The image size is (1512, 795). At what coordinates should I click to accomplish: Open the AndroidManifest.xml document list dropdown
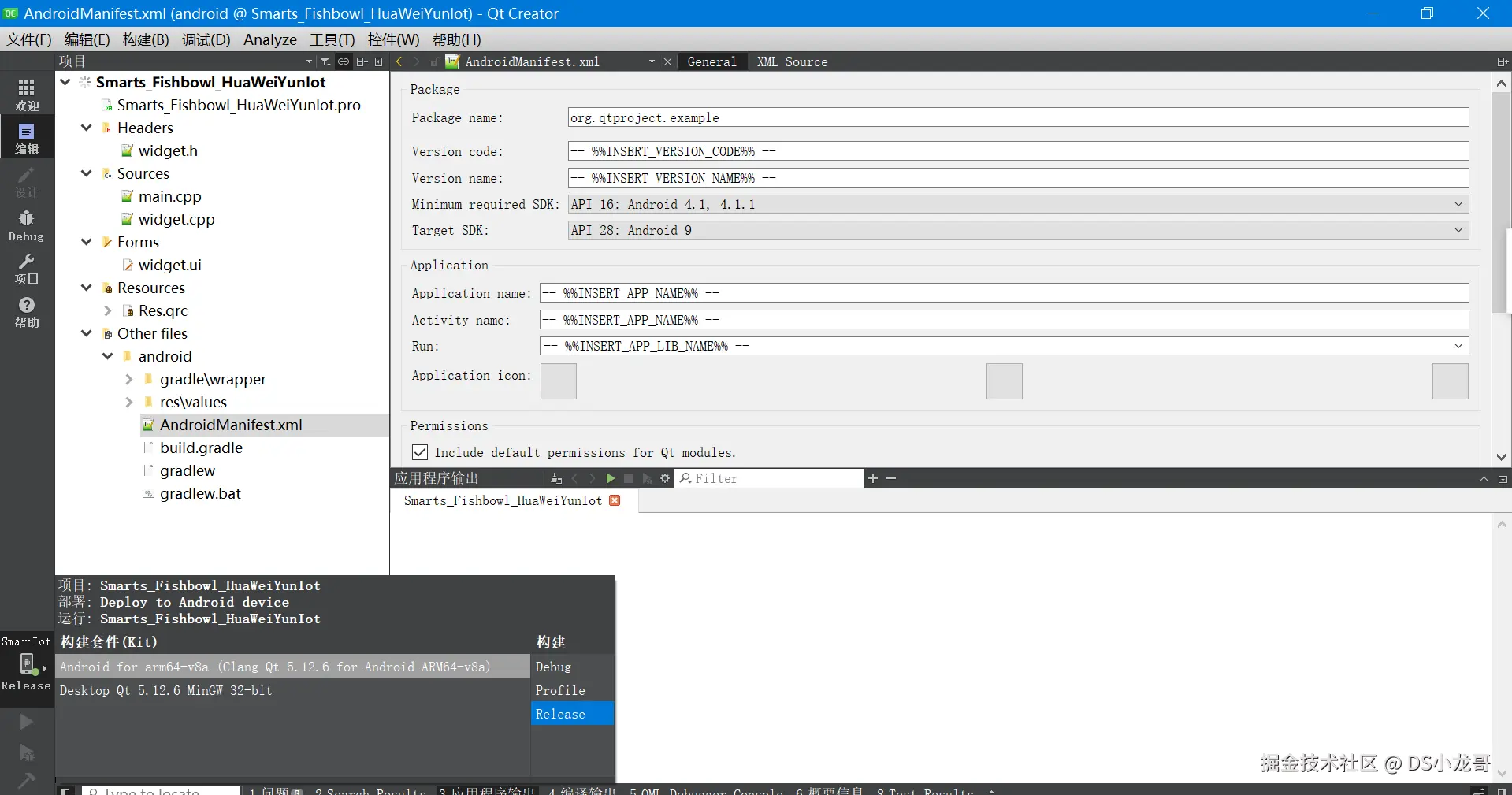[652, 61]
